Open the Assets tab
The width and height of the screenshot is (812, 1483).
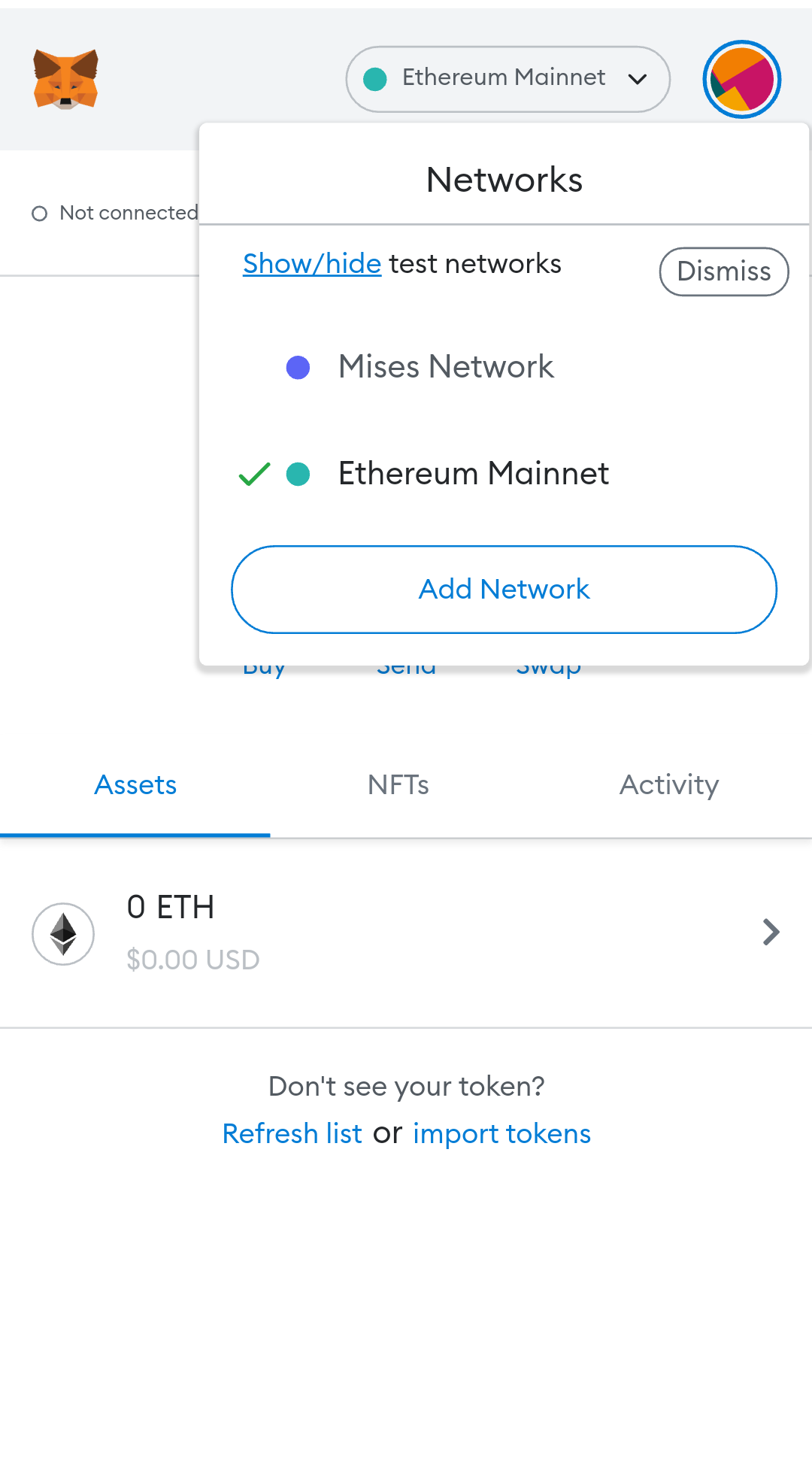135,785
